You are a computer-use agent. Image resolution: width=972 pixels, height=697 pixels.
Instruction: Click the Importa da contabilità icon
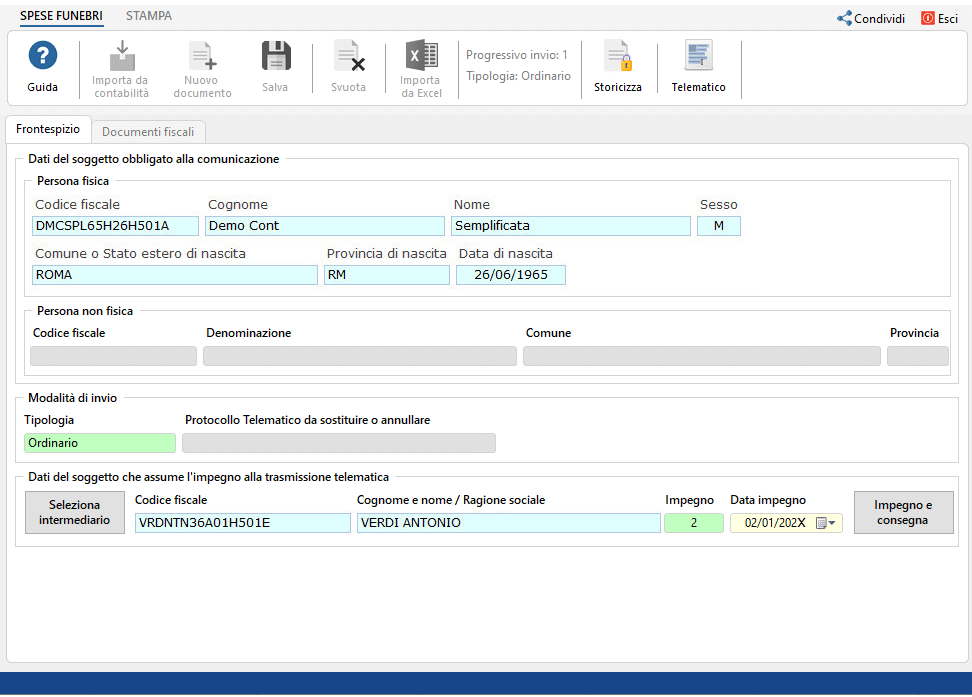[x=122, y=56]
